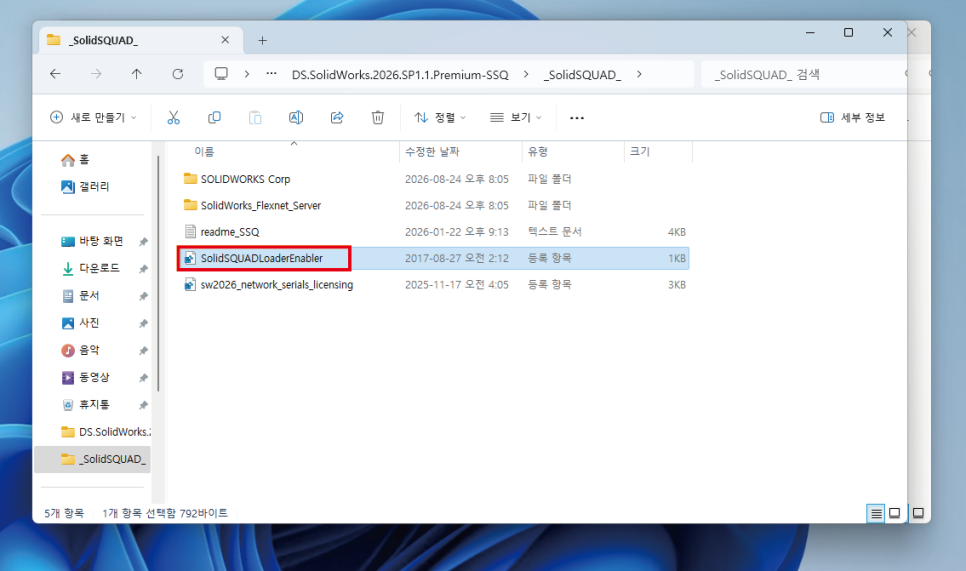The width and height of the screenshot is (966, 571).
Task: Click DS.SolidWorks.2026.SP1.1.Premium-SSQ breadcrumb
Action: (x=400, y=75)
